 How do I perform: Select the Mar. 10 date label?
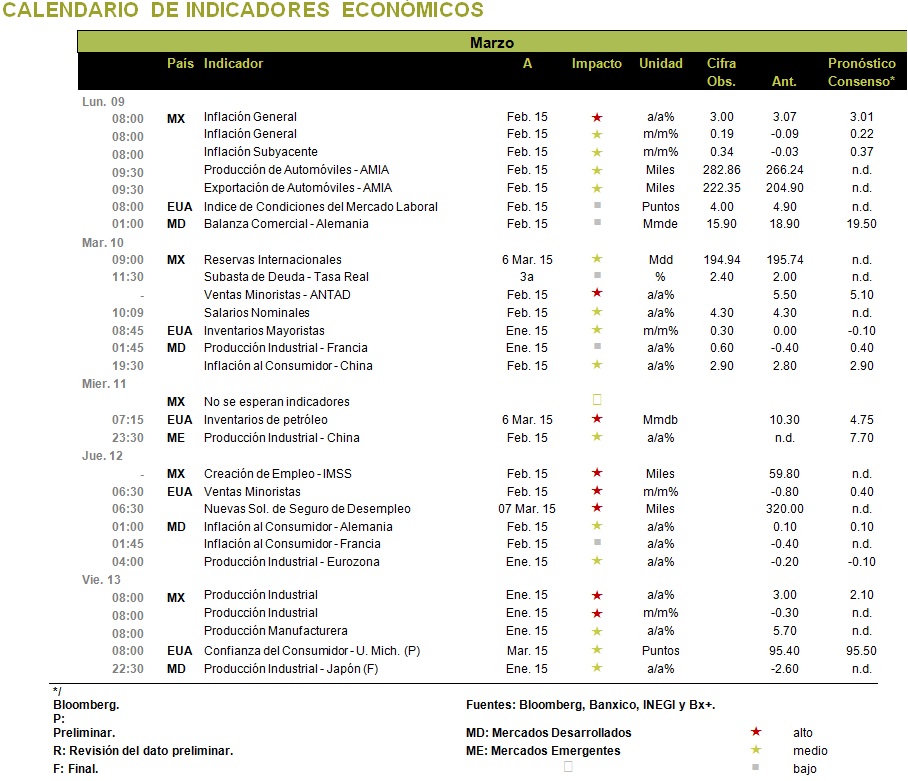click(102, 243)
